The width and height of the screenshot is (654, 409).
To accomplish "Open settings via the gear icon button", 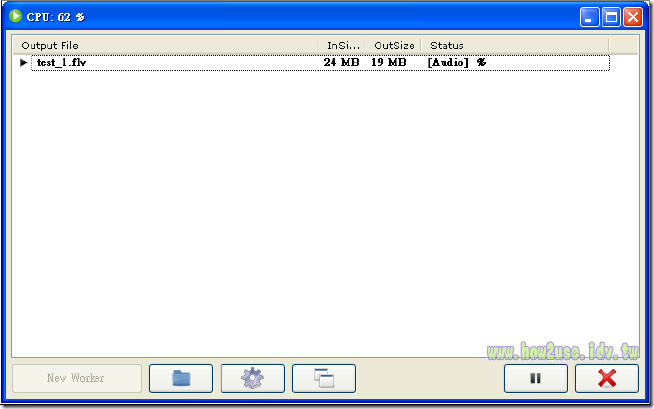I will [x=253, y=378].
